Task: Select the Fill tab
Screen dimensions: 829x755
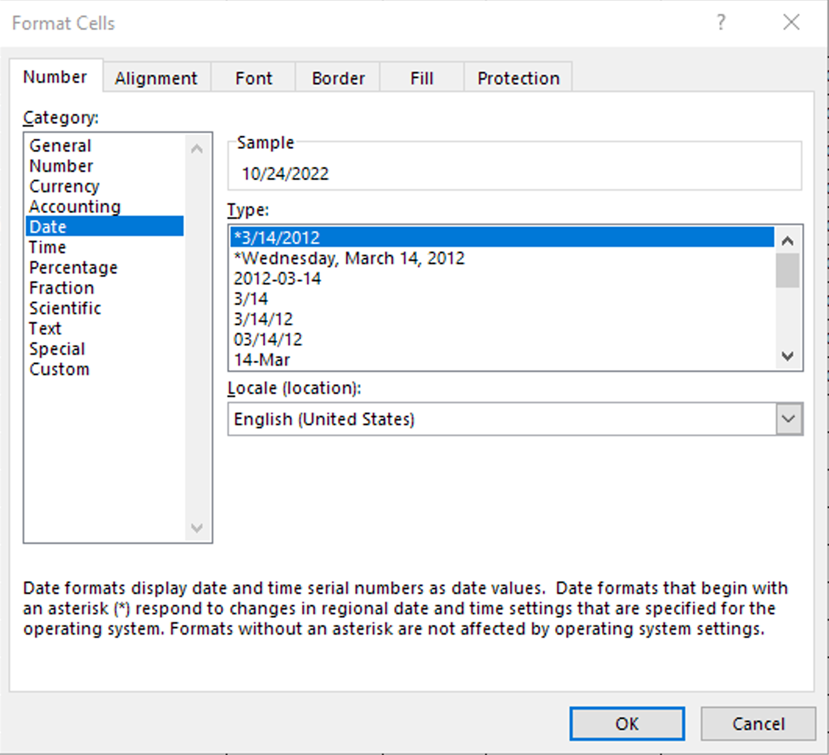Action: click(x=421, y=78)
